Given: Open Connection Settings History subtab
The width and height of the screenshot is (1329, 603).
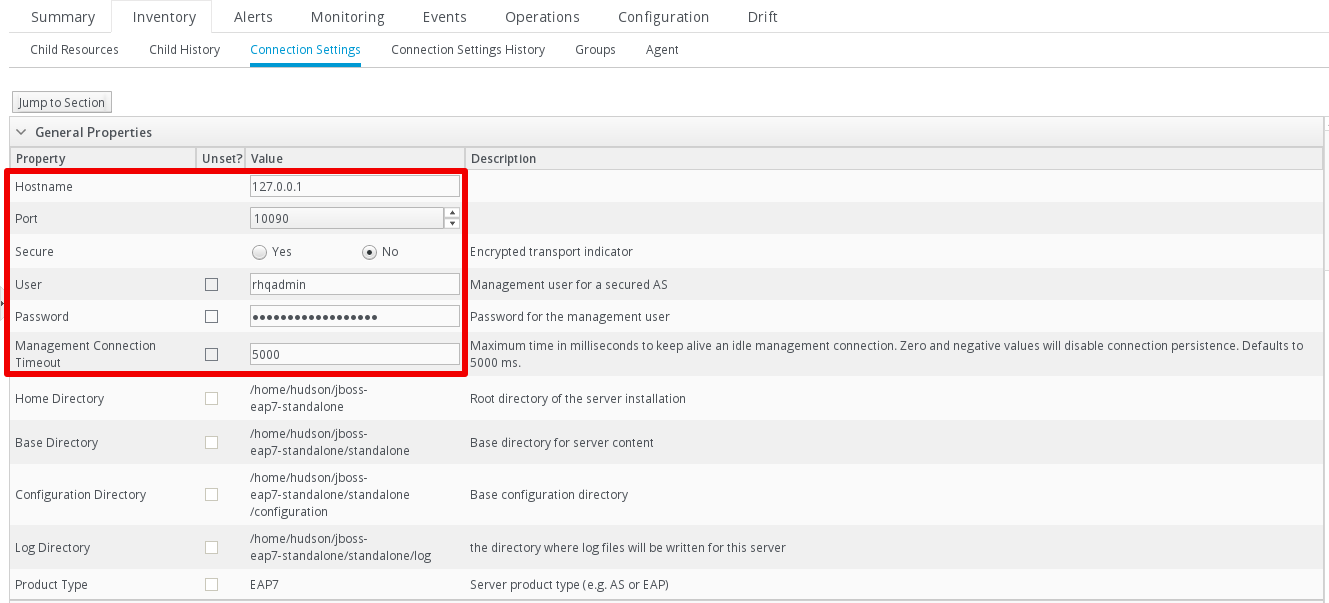Looking at the screenshot, I should click(x=468, y=49).
